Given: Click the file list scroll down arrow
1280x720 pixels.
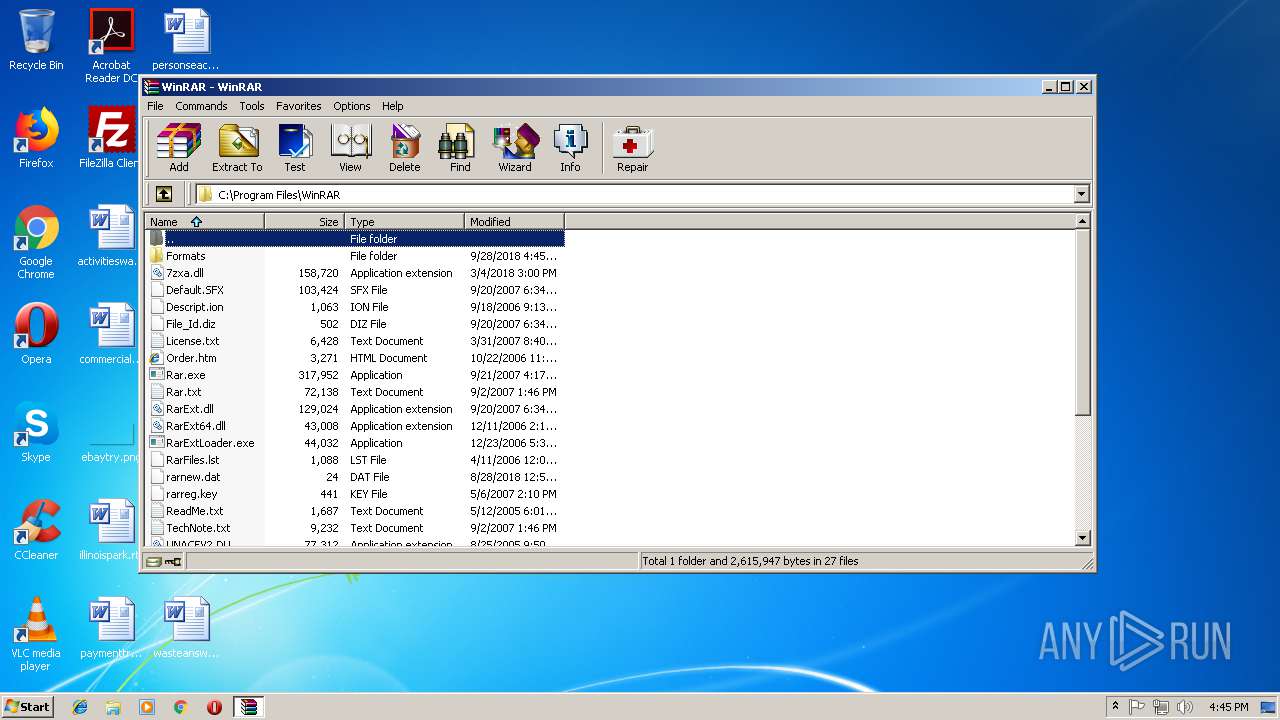Looking at the screenshot, I should (1082, 538).
